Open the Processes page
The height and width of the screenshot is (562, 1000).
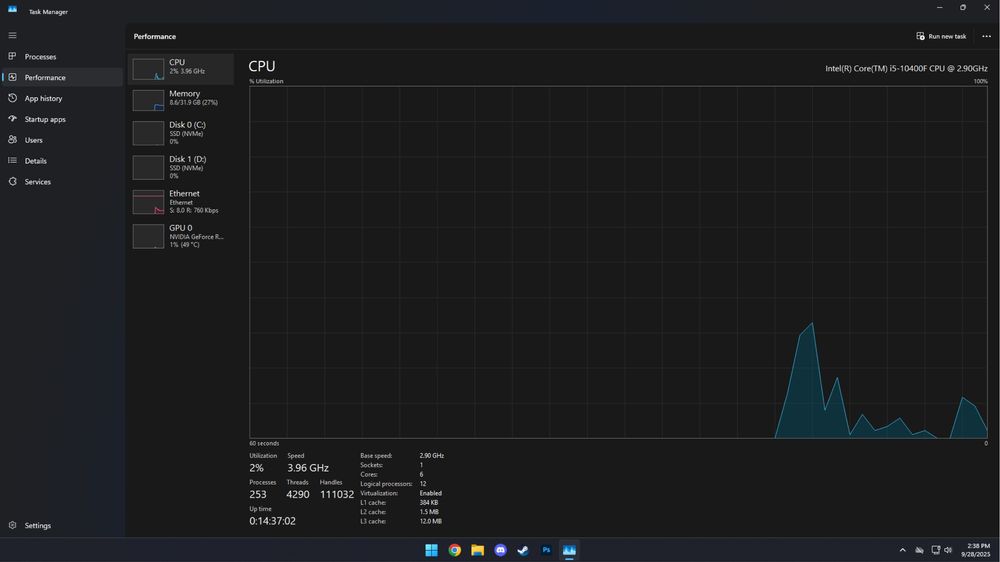62,57
